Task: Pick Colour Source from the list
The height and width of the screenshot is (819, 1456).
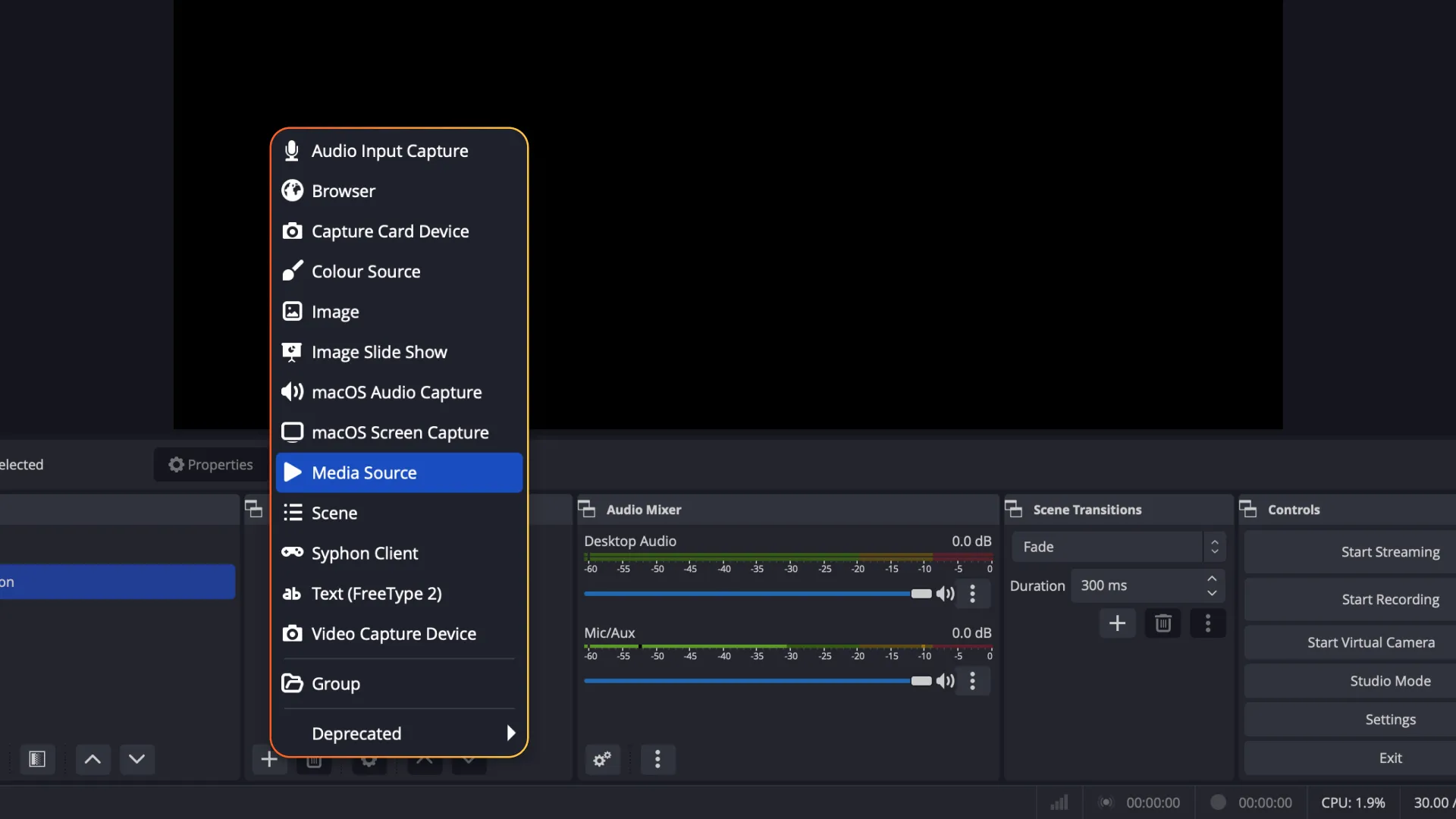Action: pyautogui.click(x=399, y=271)
